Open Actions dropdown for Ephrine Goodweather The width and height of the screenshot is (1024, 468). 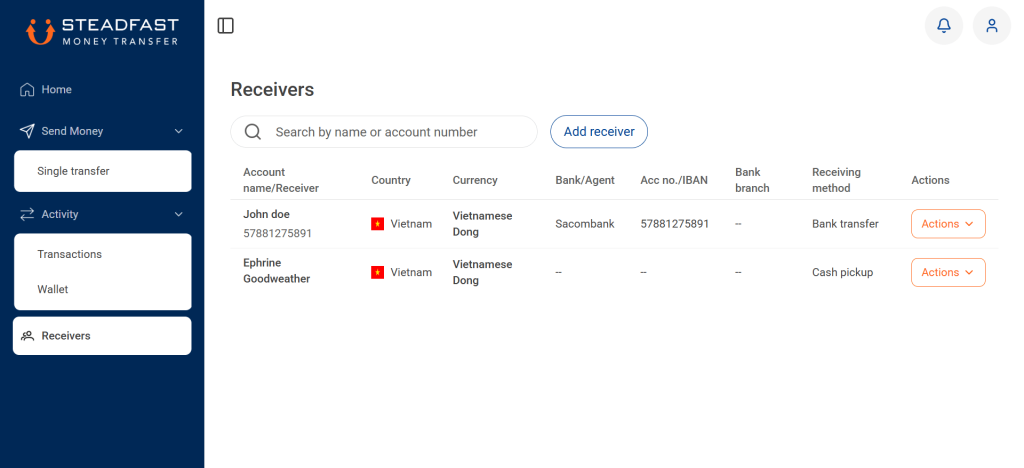point(948,272)
